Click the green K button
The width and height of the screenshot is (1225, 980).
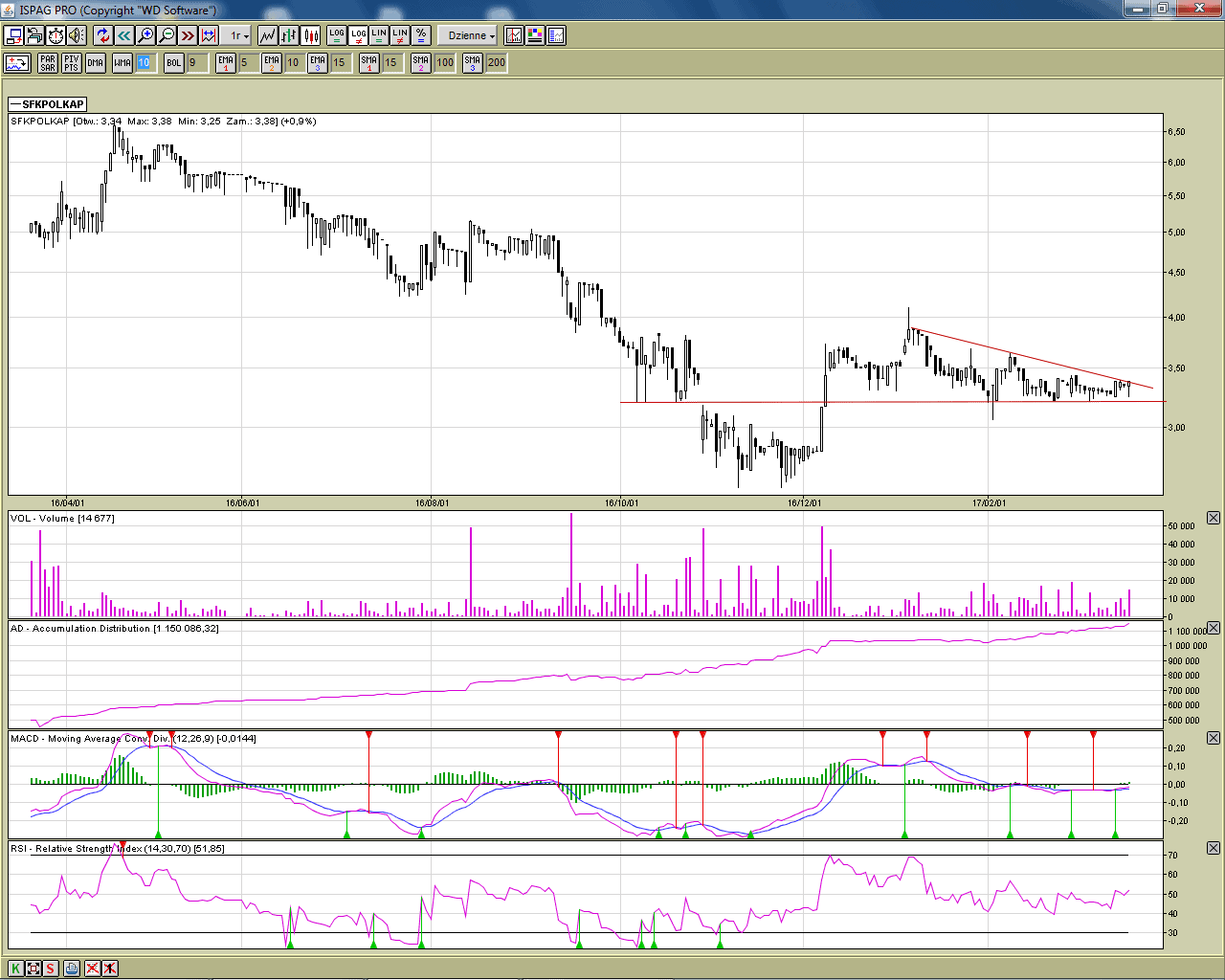(x=15, y=969)
